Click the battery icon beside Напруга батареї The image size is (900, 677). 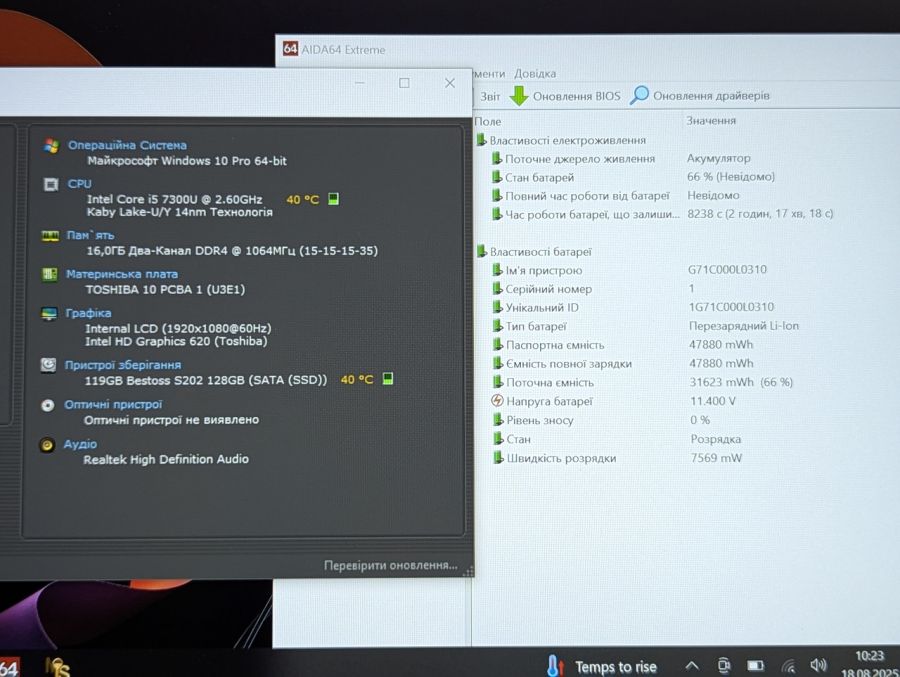(497, 401)
